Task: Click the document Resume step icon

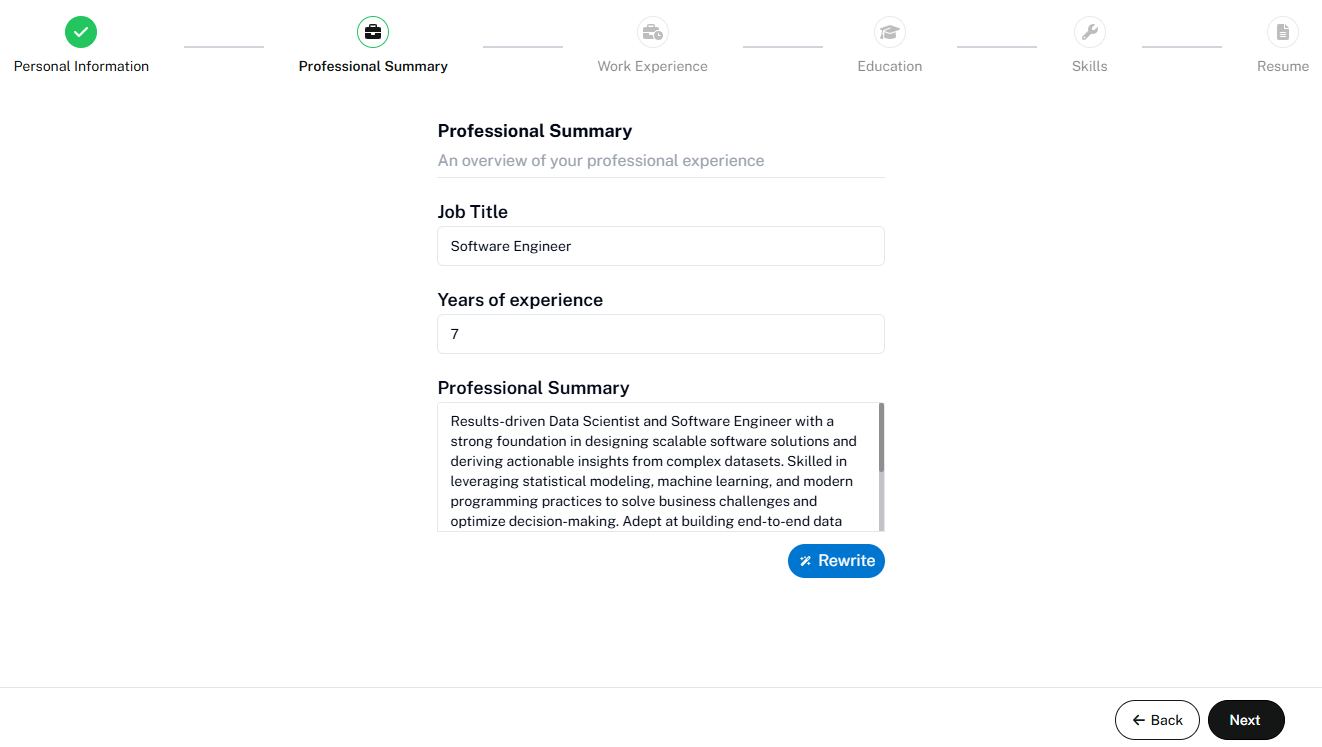Action: (1282, 32)
